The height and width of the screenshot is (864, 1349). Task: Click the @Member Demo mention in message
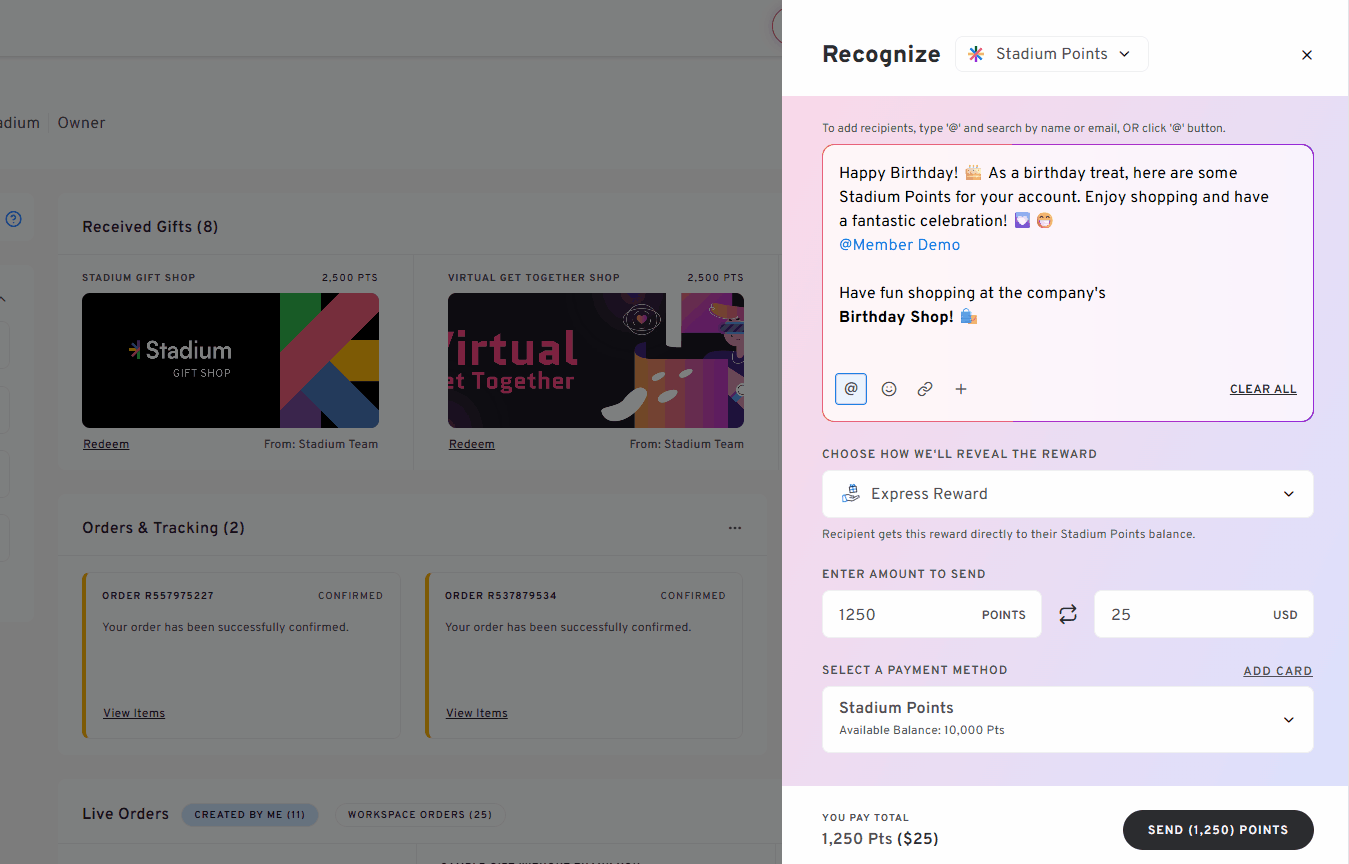899,245
